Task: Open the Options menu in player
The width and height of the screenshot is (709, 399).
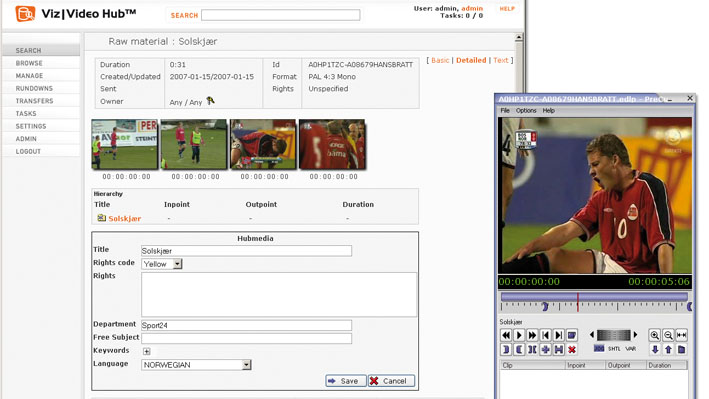Action: pyautogui.click(x=526, y=110)
